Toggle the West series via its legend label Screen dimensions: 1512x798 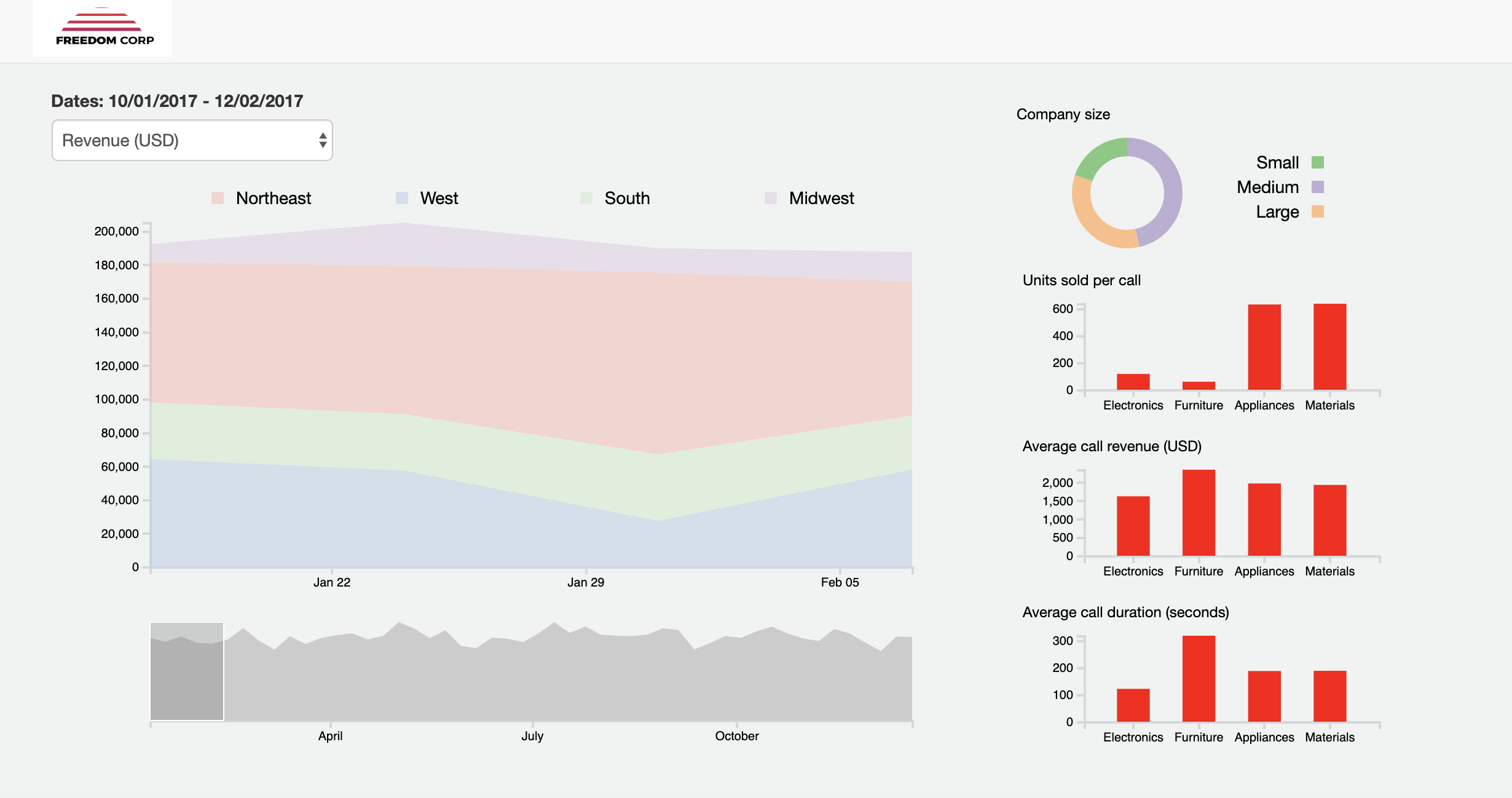tap(438, 198)
